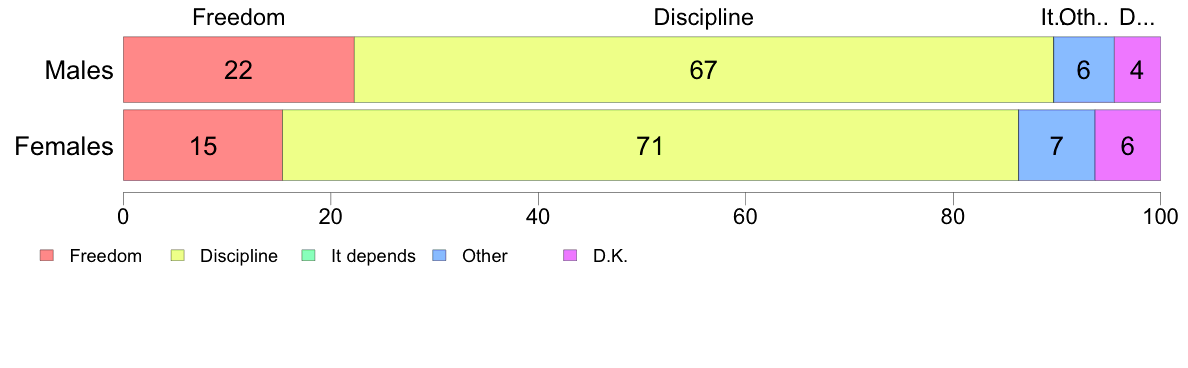Click the red Freedom legend swatch
This screenshot has height=368, width=1188.
coord(46,256)
